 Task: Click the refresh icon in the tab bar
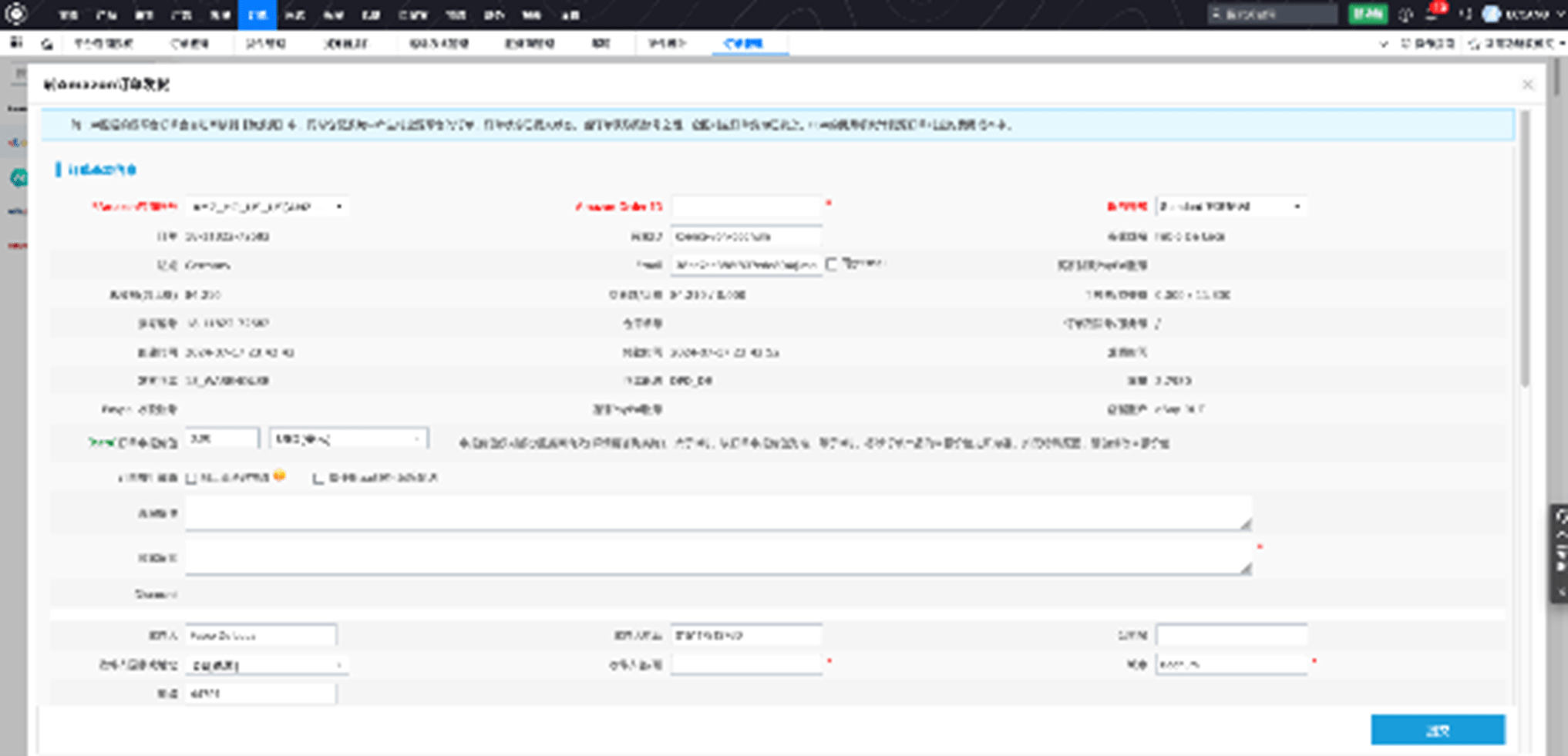[x=47, y=44]
